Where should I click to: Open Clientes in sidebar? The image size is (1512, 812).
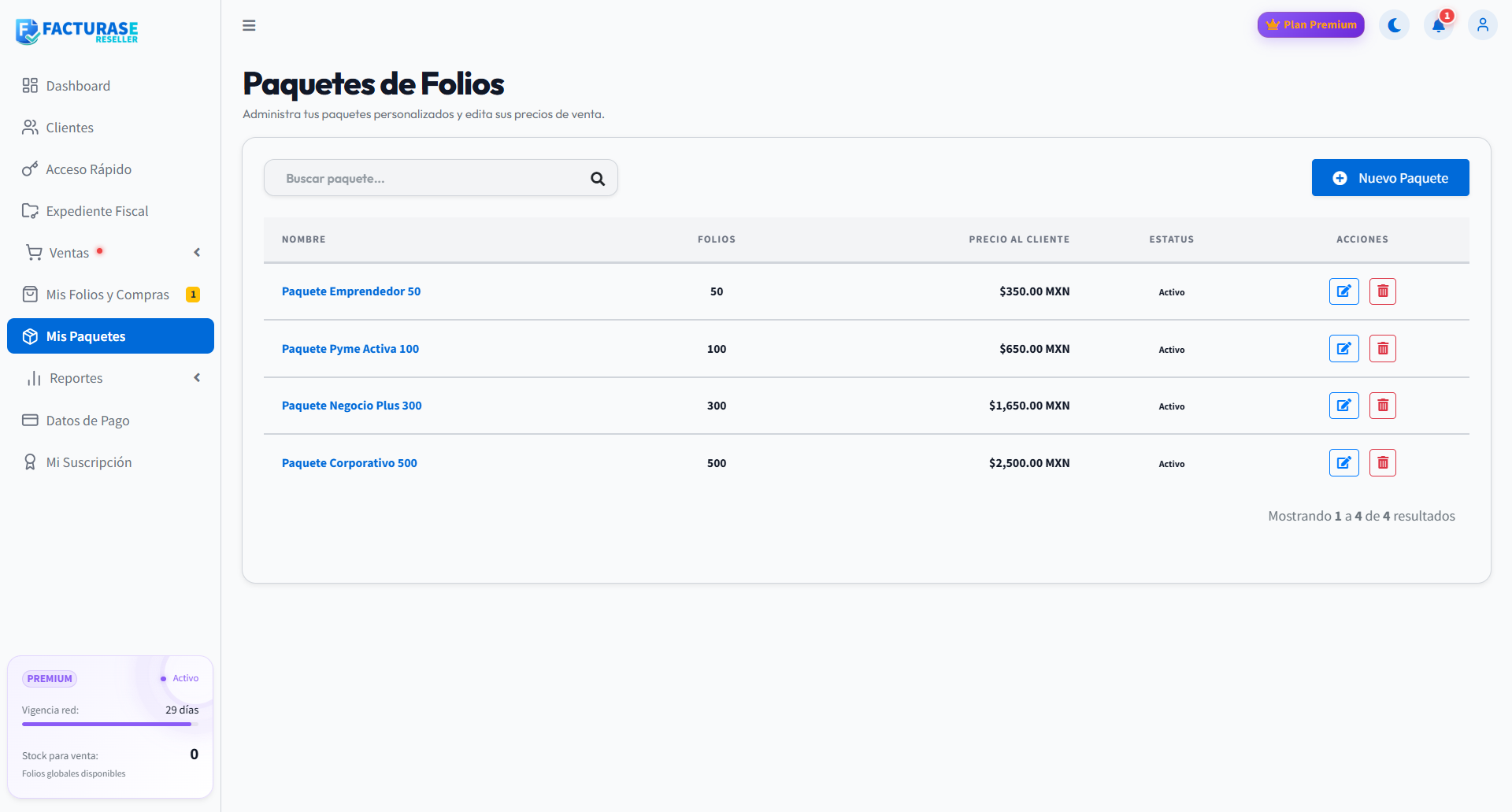pos(110,128)
